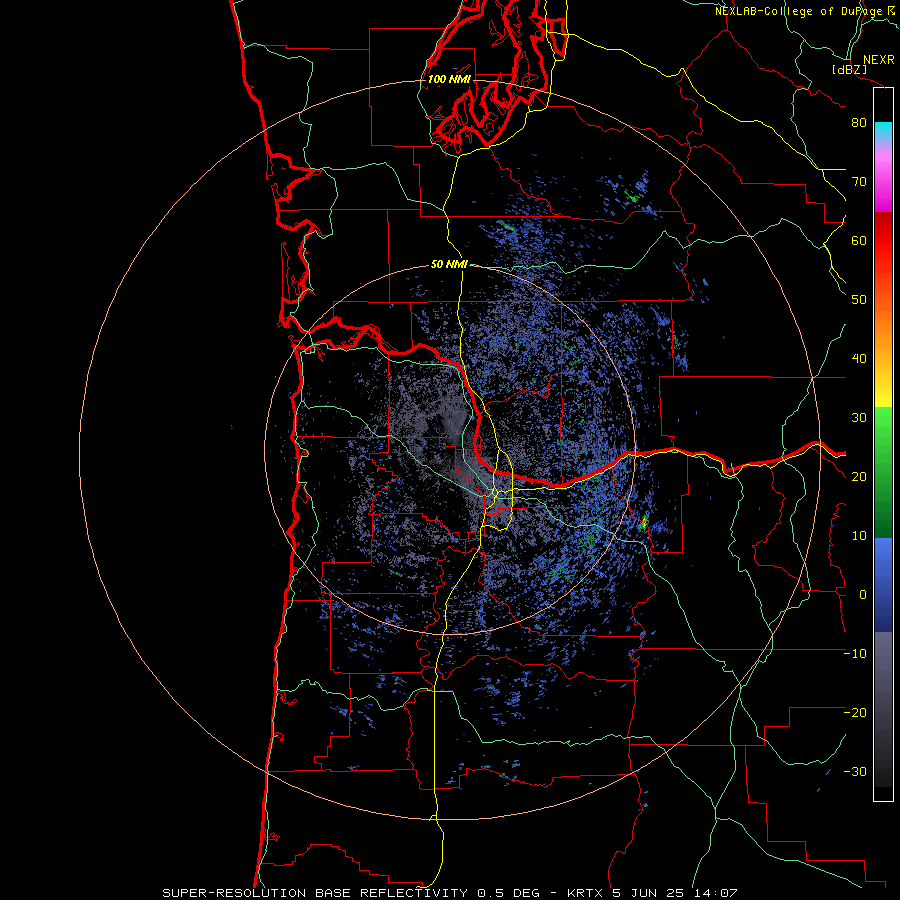Viewport: 900px width, 900px height.
Task: Click the '50 NMI' range ring label
Action: click(x=449, y=265)
